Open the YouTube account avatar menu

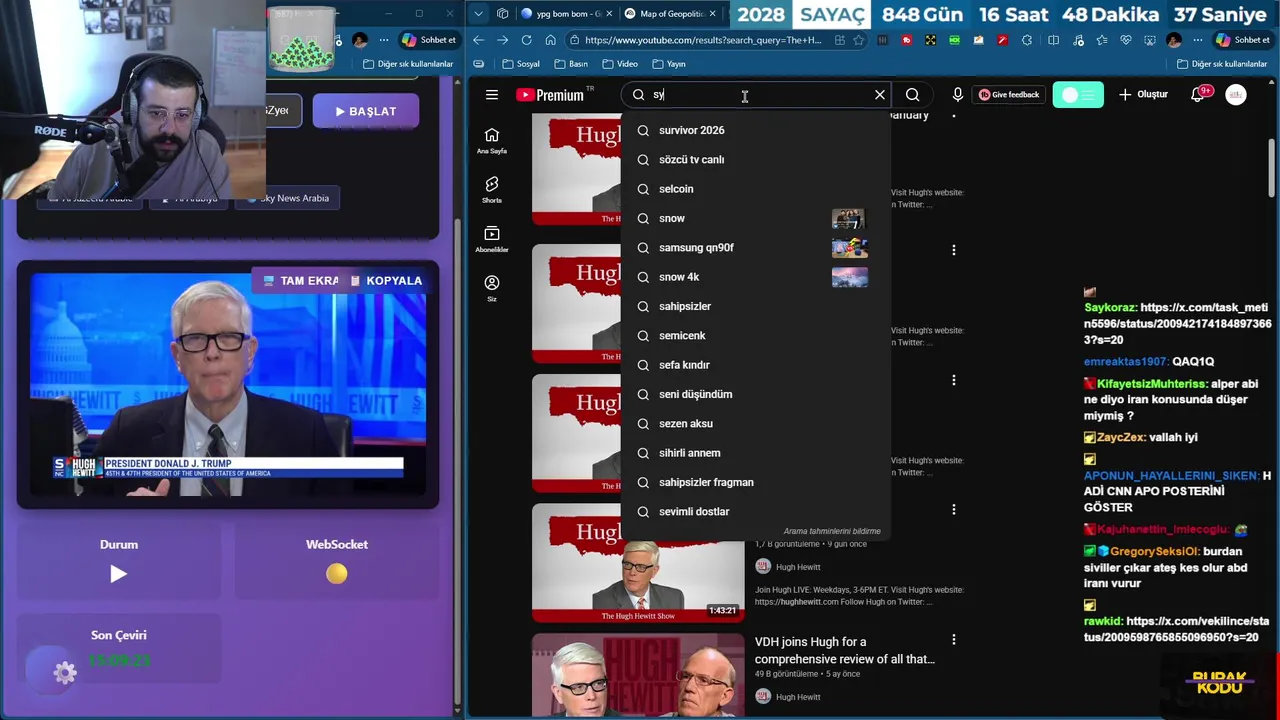coord(1236,95)
